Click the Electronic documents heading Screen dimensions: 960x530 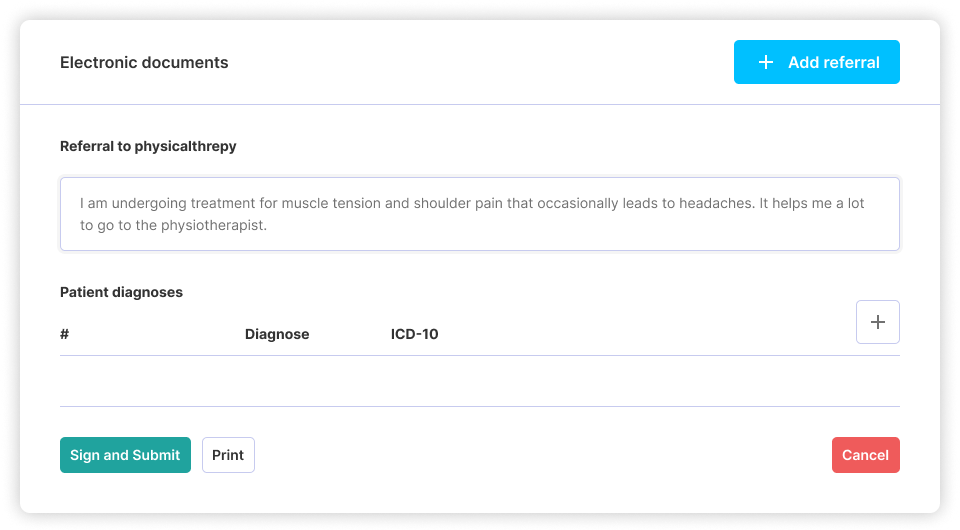pos(144,62)
